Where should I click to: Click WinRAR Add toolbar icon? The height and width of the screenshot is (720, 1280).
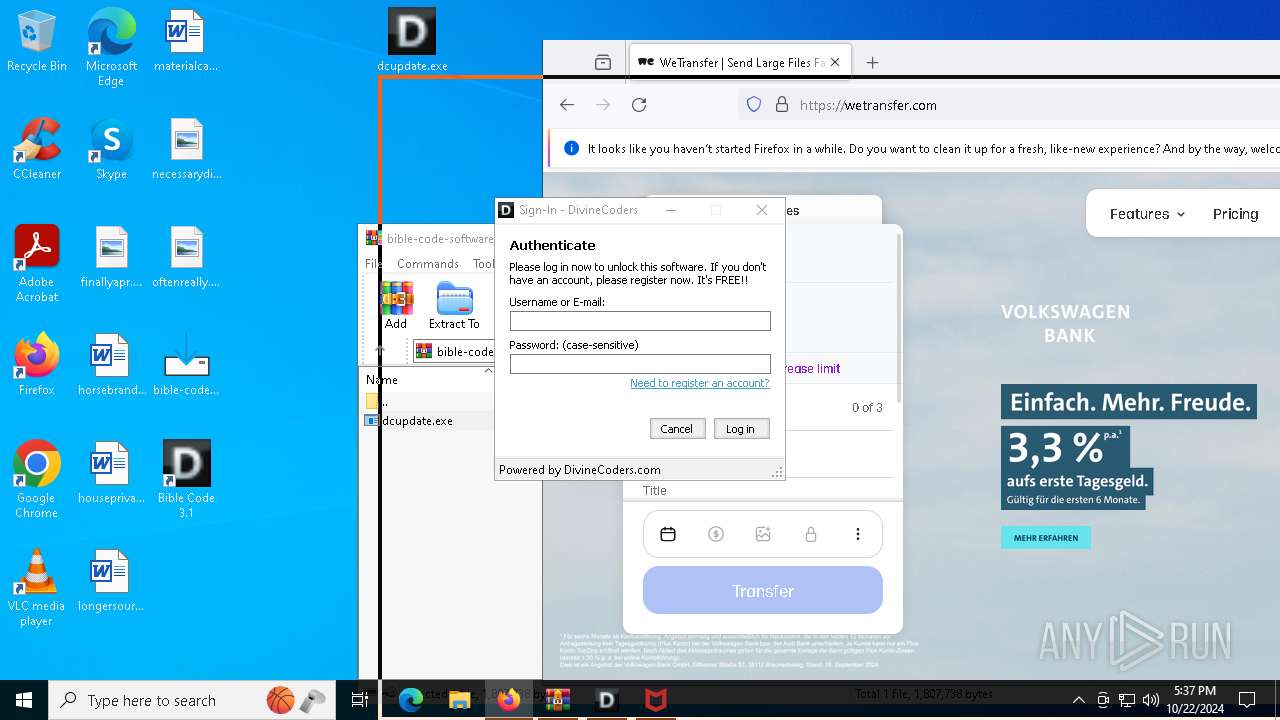point(397,306)
